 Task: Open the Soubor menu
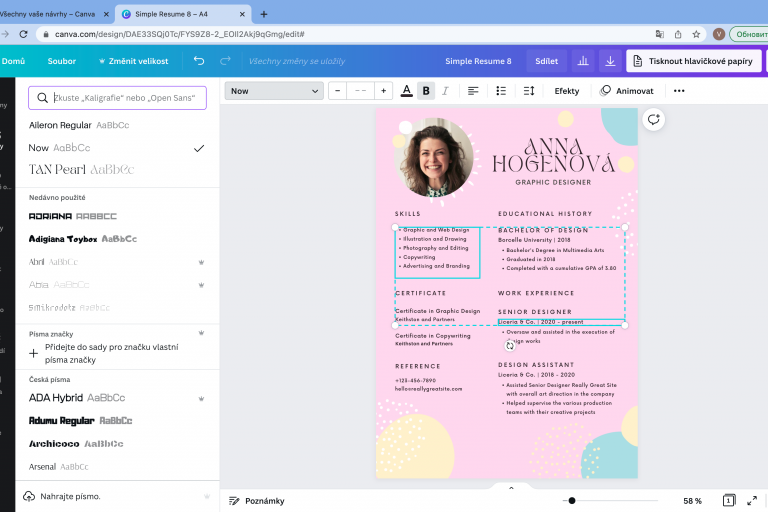point(62,61)
